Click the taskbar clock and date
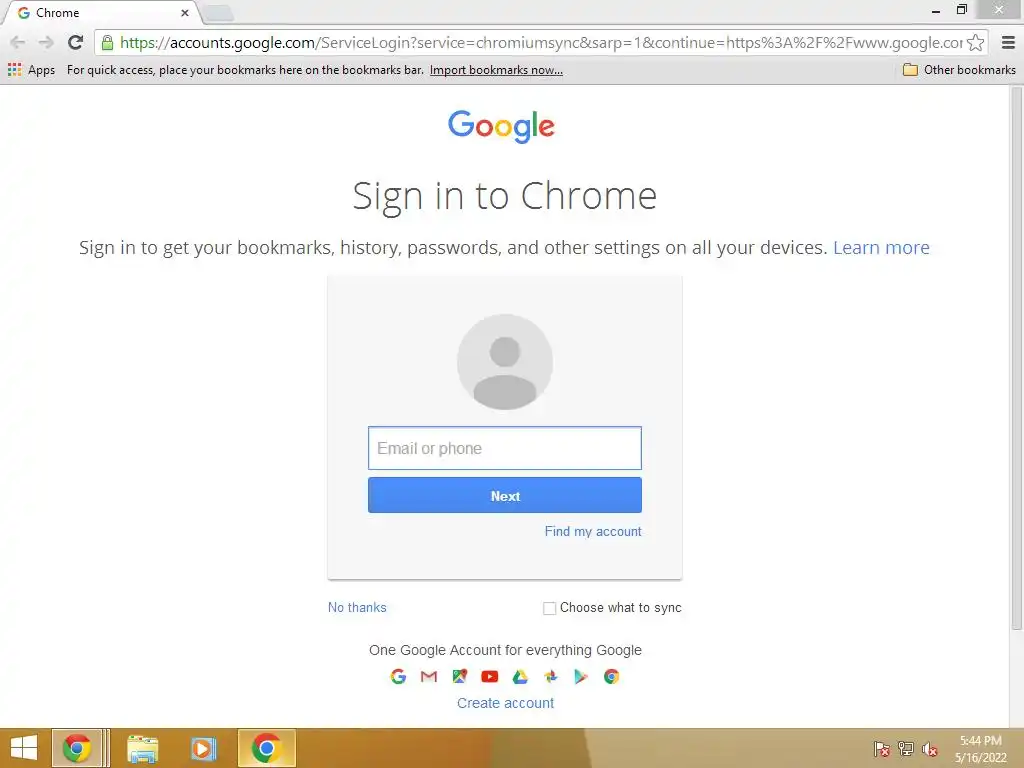Screen dimensions: 1024x768 981,749
